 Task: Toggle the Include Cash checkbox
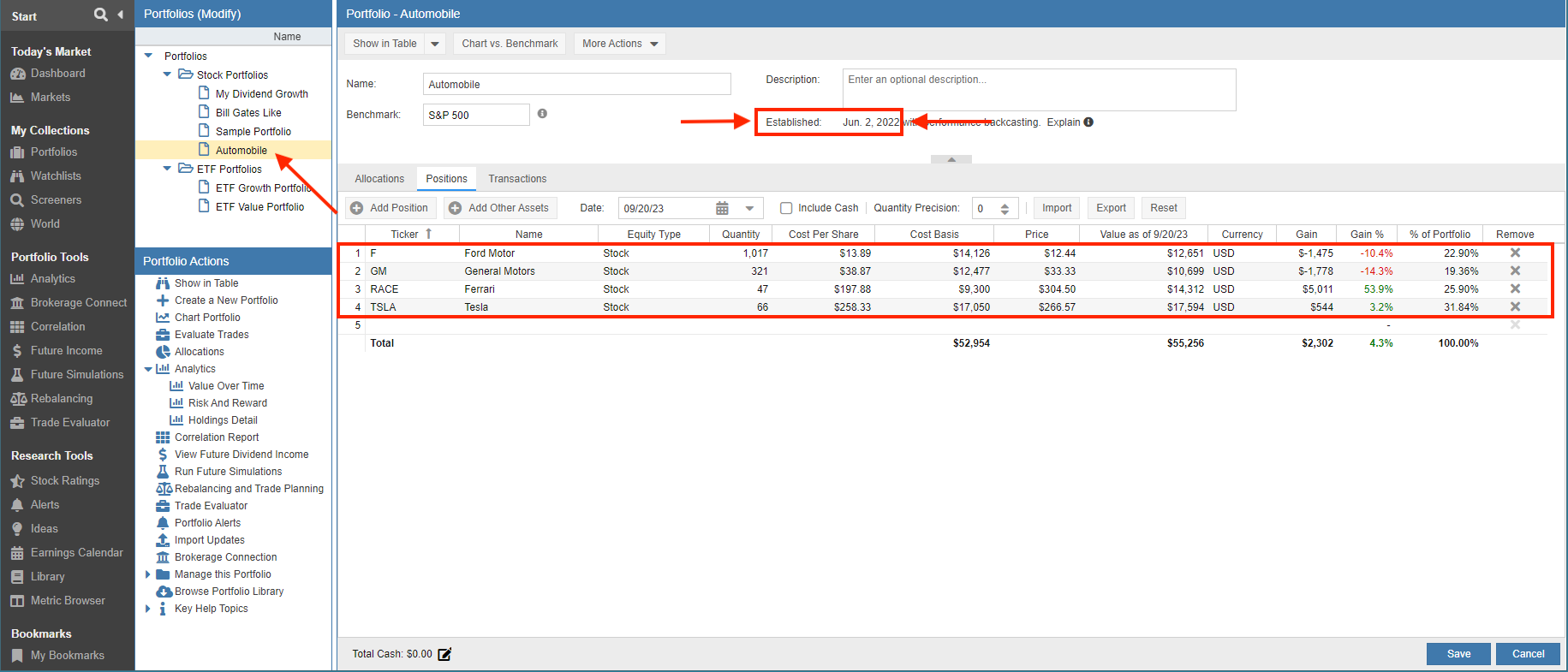pyautogui.click(x=786, y=208)
